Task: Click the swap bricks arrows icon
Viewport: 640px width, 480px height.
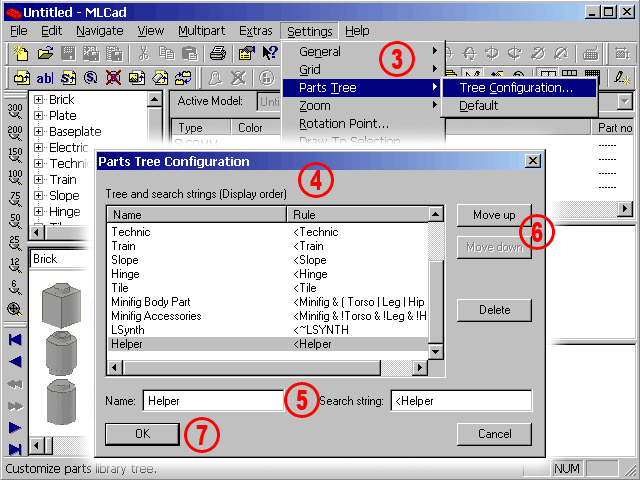Action: [x=183, y=78]
